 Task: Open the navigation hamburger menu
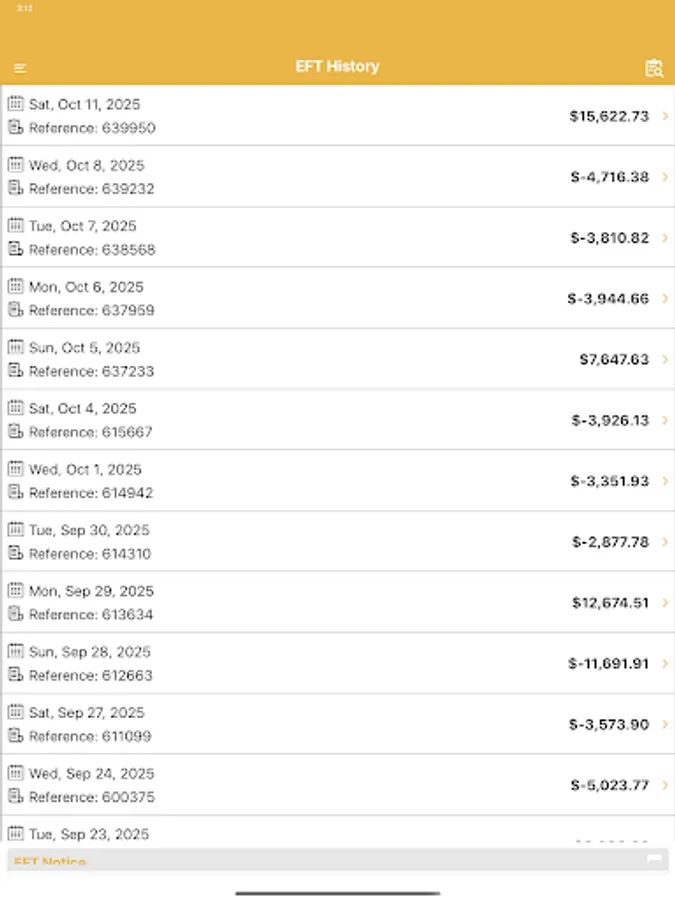[x=20, y=67]
